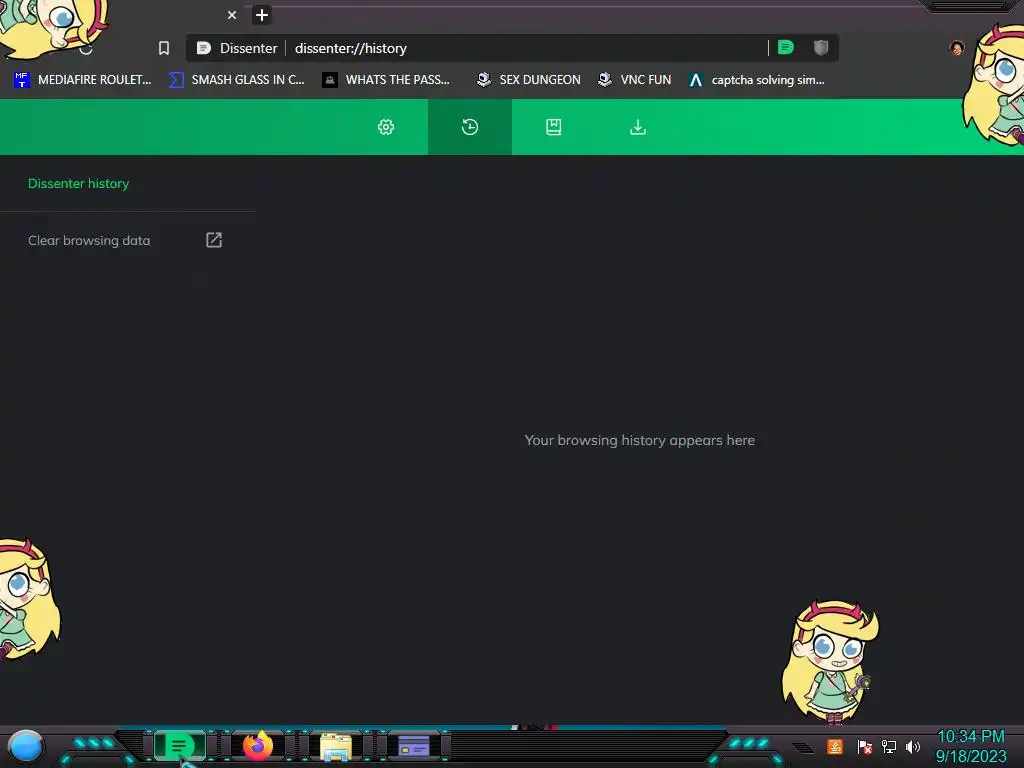Screen dimensions: 1024x768
Task: Open SMASH GLASS IN C... bookmark
Action: tap(236, 80)
